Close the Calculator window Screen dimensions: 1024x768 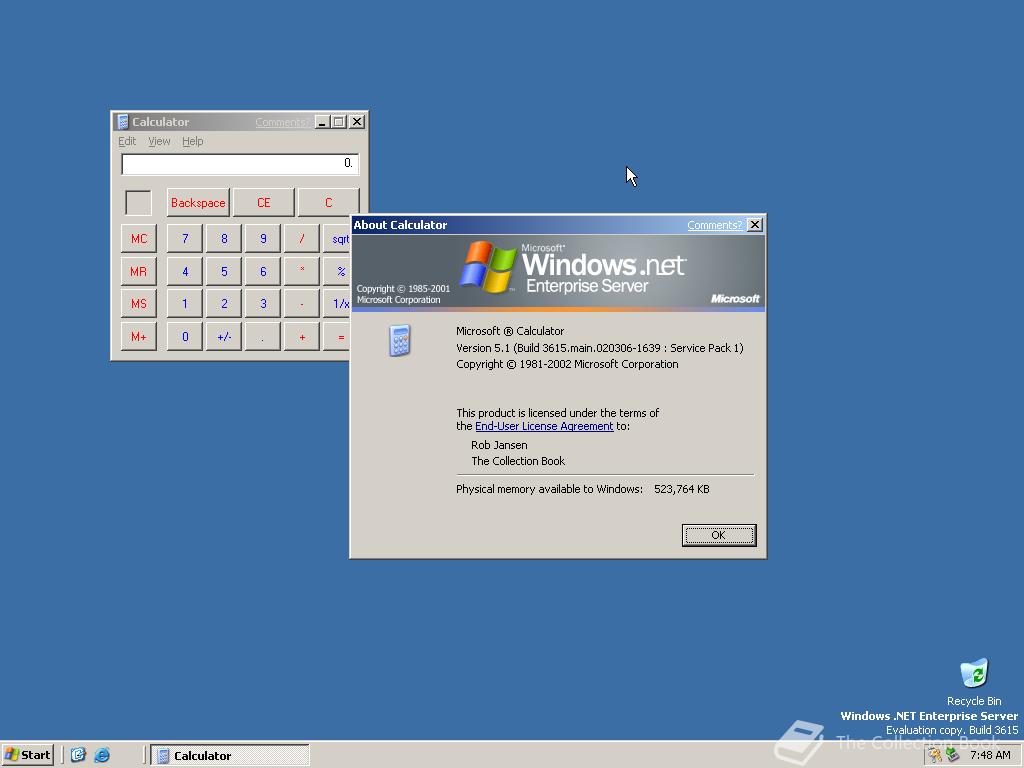[357, 122]
